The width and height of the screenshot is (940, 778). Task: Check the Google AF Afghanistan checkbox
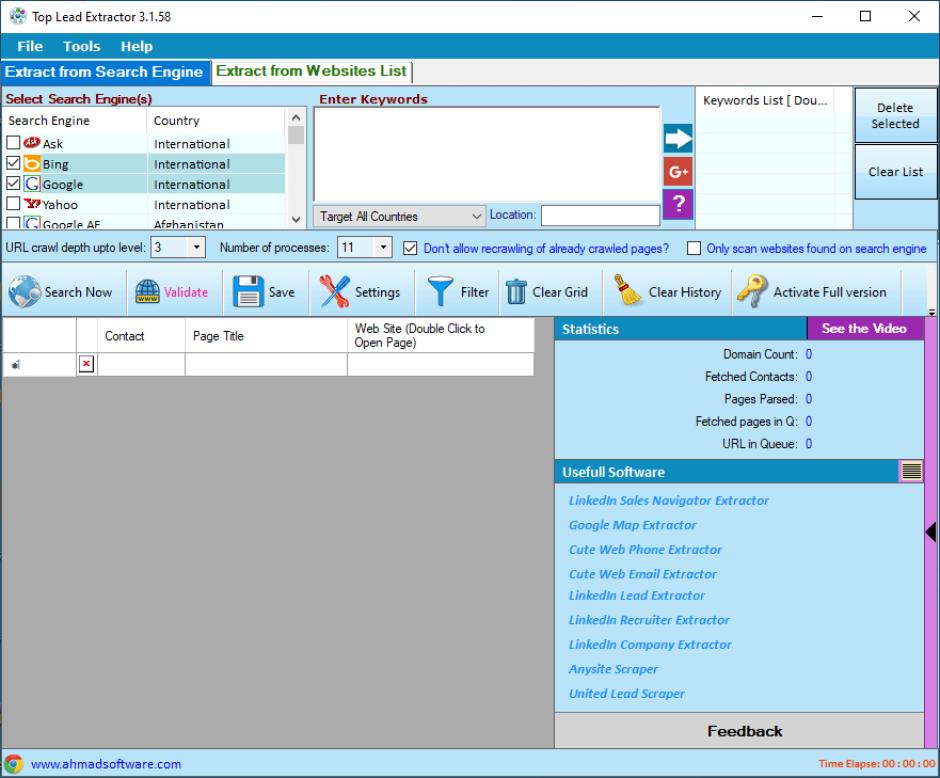13,223
